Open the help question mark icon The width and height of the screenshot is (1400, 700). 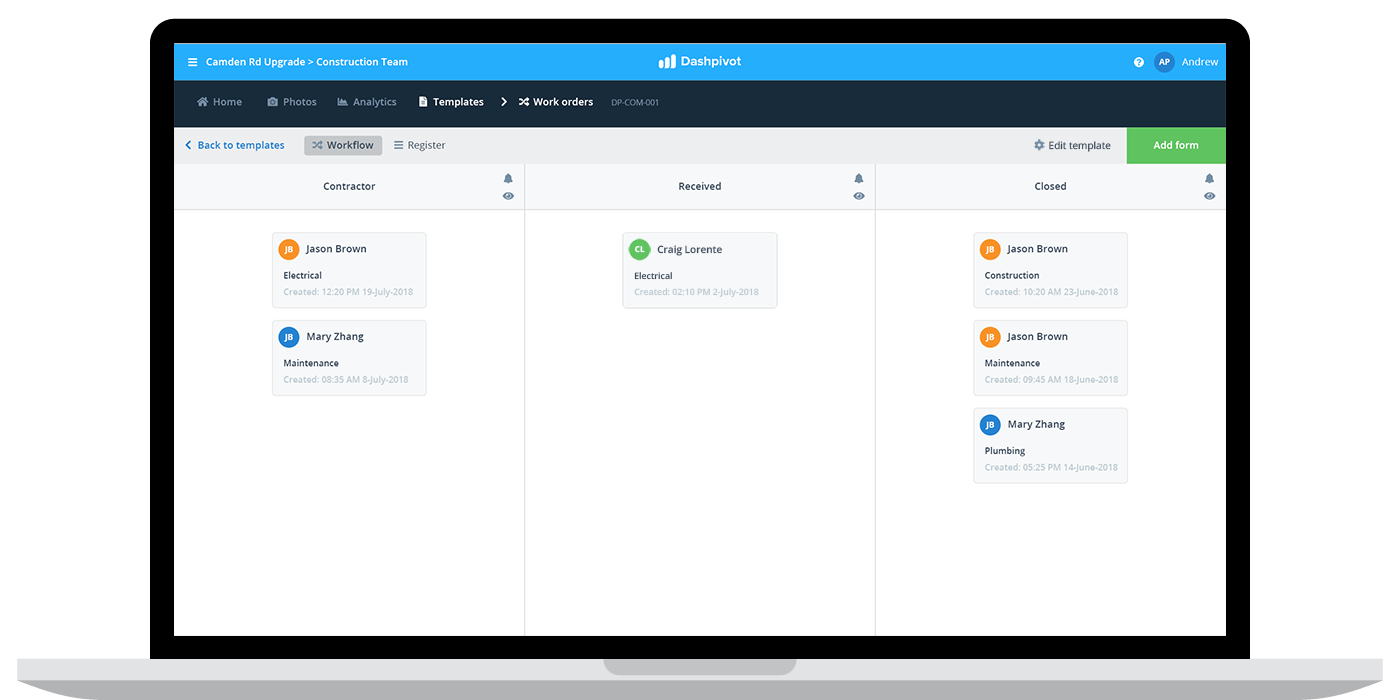1138,62
